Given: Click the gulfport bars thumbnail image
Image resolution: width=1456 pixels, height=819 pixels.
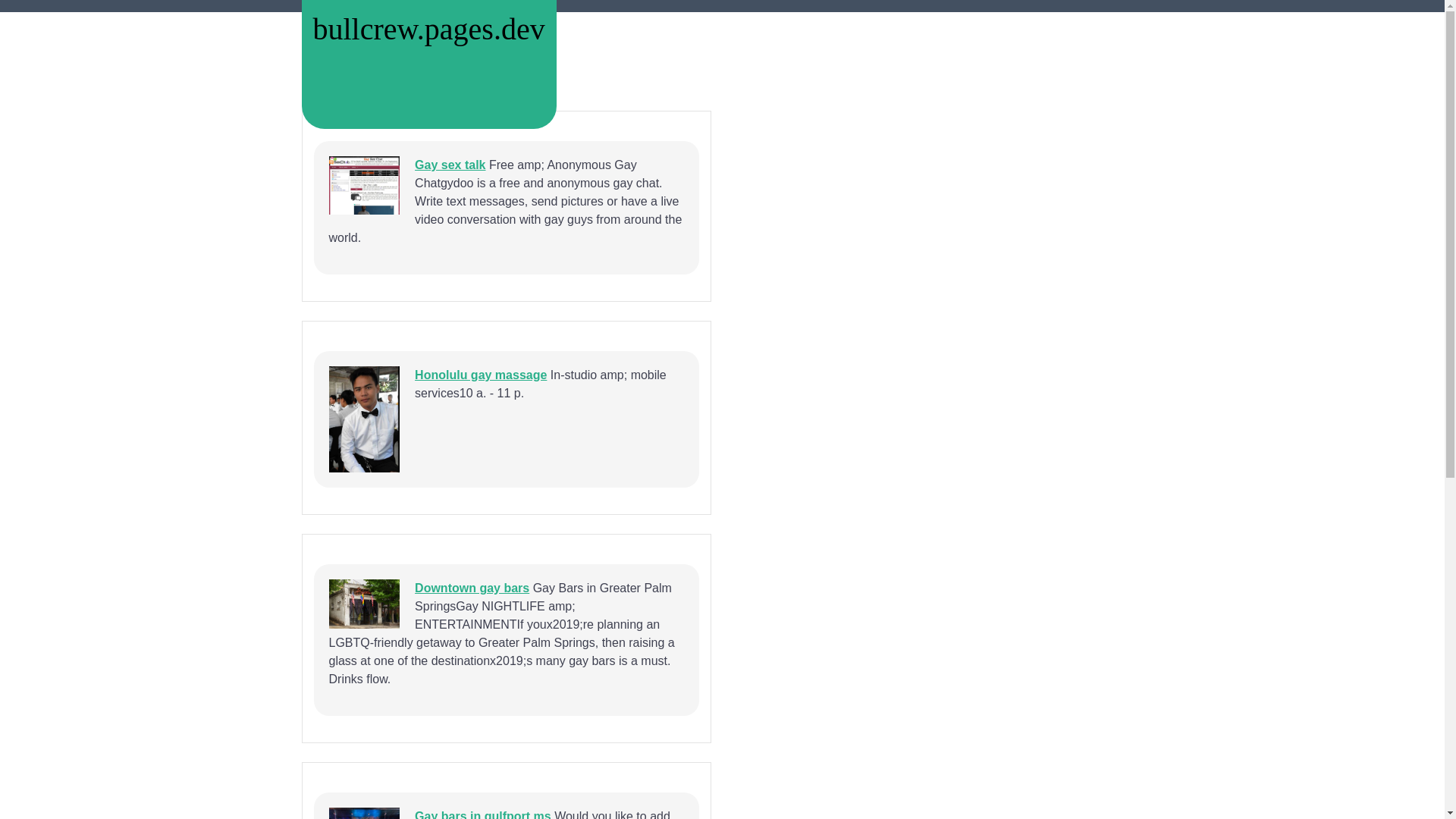Looking at the screenshot, I should click(x=364, y=813).
